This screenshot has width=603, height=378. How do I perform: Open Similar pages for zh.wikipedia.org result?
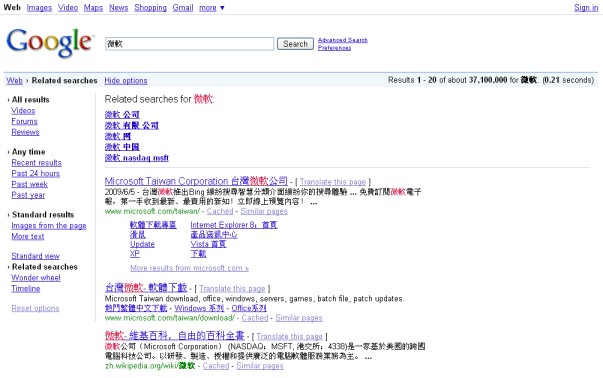click(x=260, y=366)
